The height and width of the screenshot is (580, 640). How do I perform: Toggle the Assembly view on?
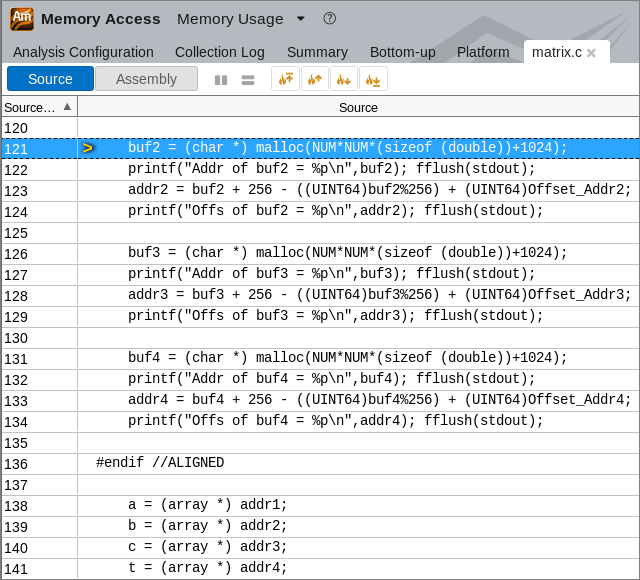click(146, 79)
